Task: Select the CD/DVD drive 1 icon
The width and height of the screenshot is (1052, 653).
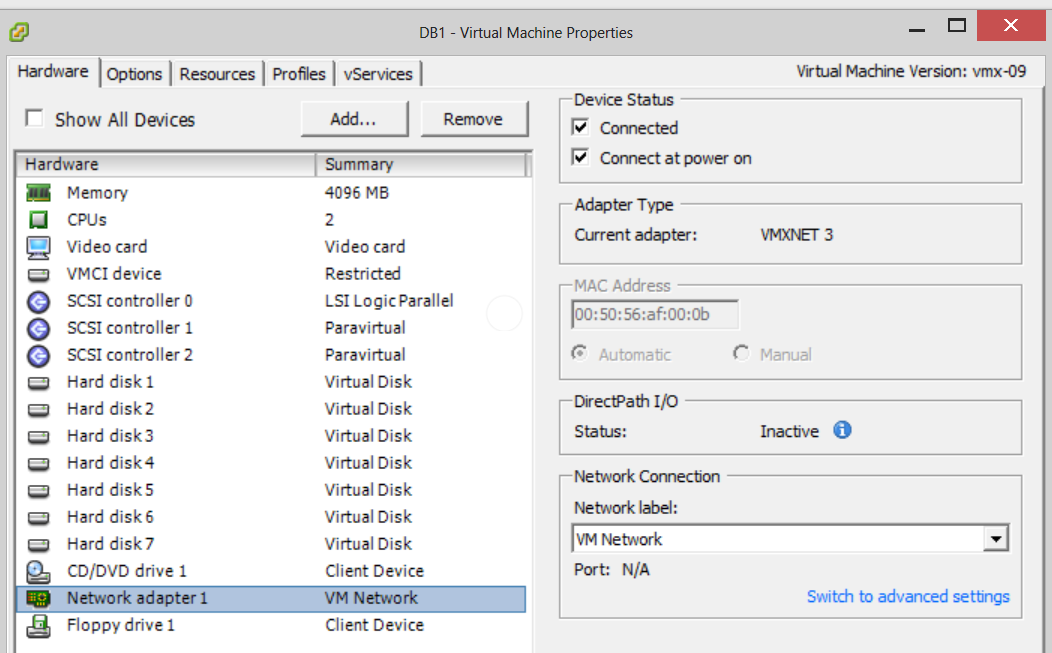Action: [38, 571]
